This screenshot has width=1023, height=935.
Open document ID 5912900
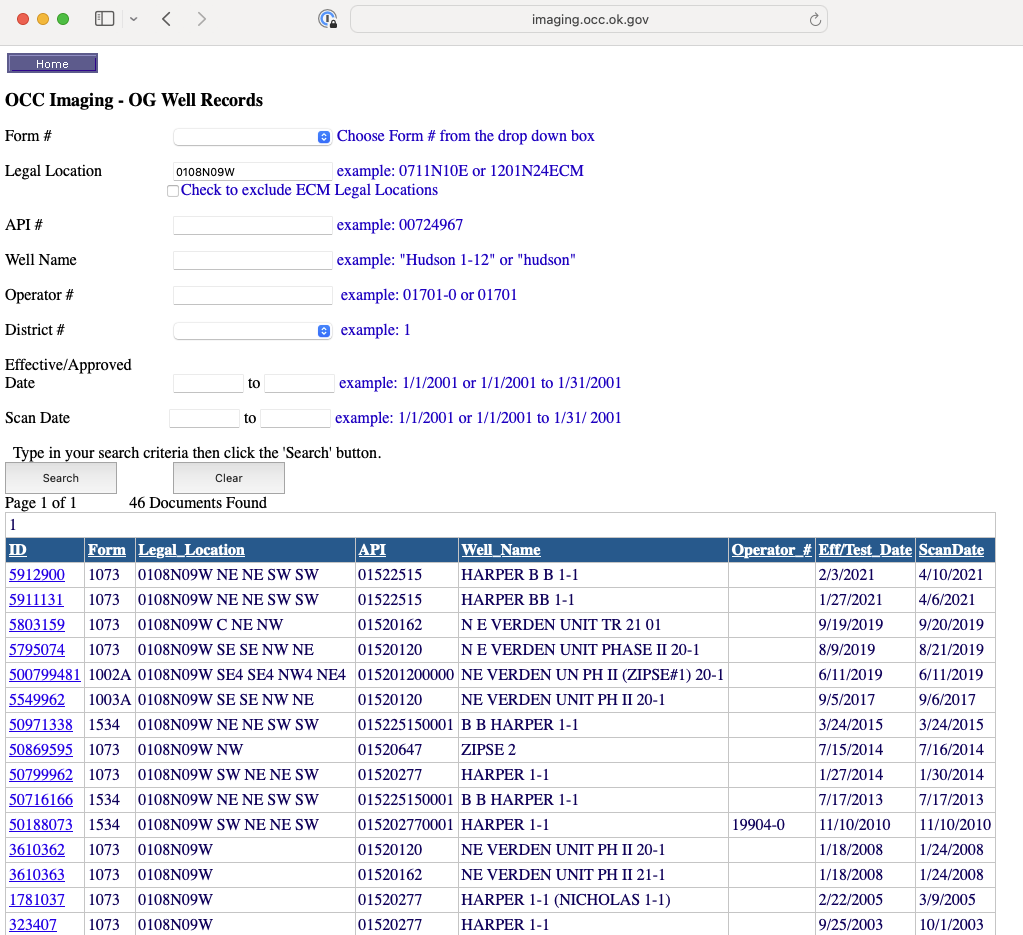click(37, 575)
